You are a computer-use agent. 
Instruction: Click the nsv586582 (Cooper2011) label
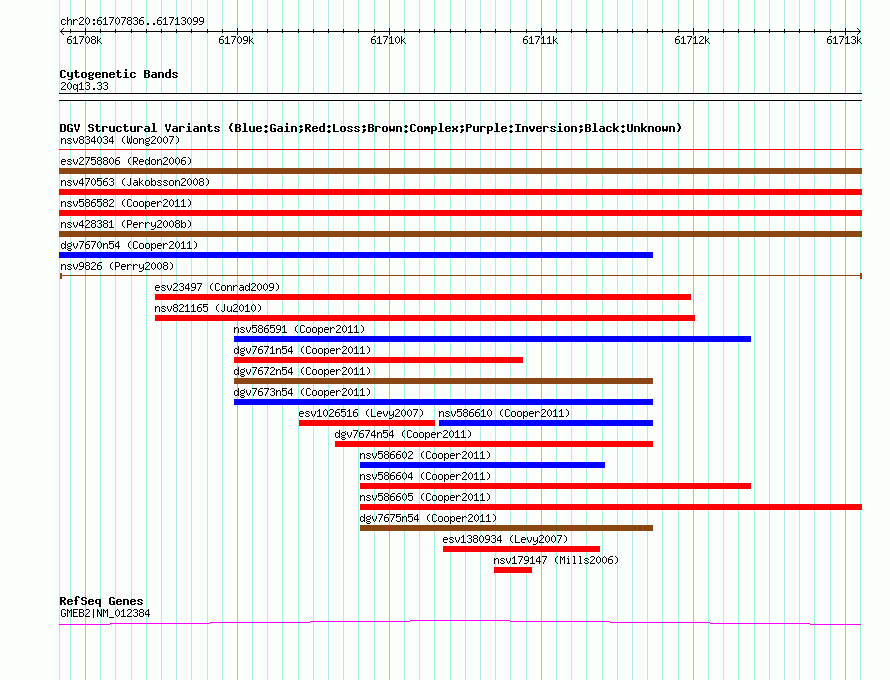126,203
